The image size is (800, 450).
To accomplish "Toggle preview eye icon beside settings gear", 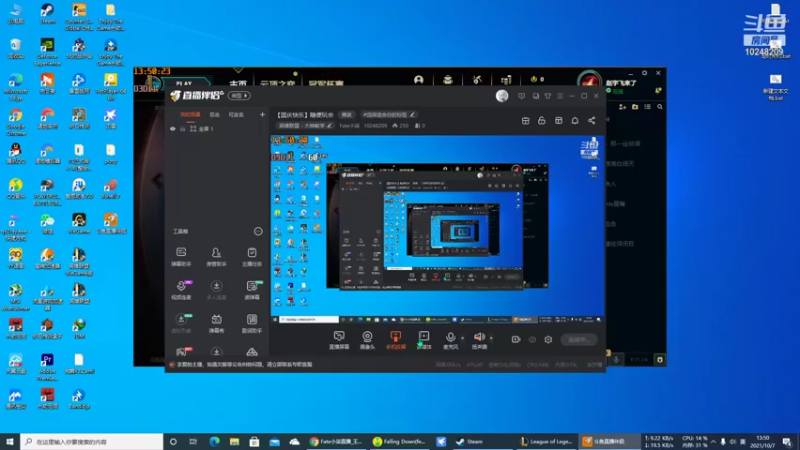I will click(532, 339).
